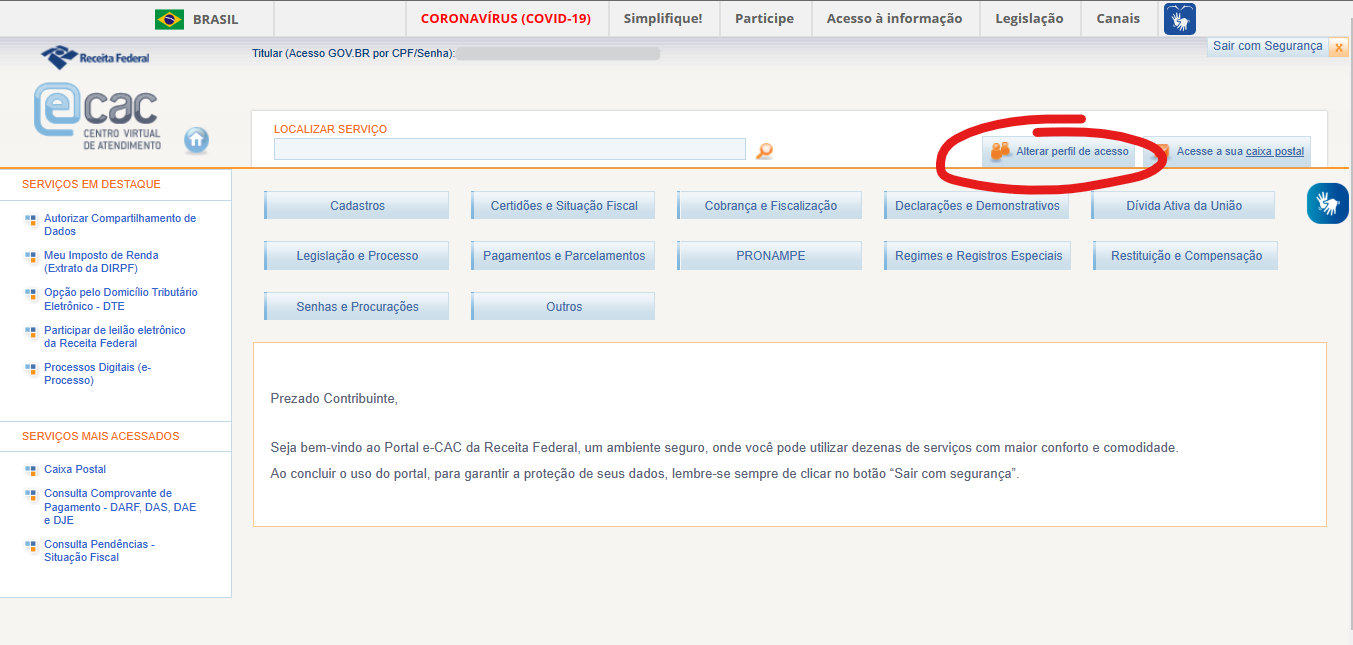Click bullet icon beside Participar de leilão eletrônico
This screenshot has width=1353, height=645.
tap(31, 332)
